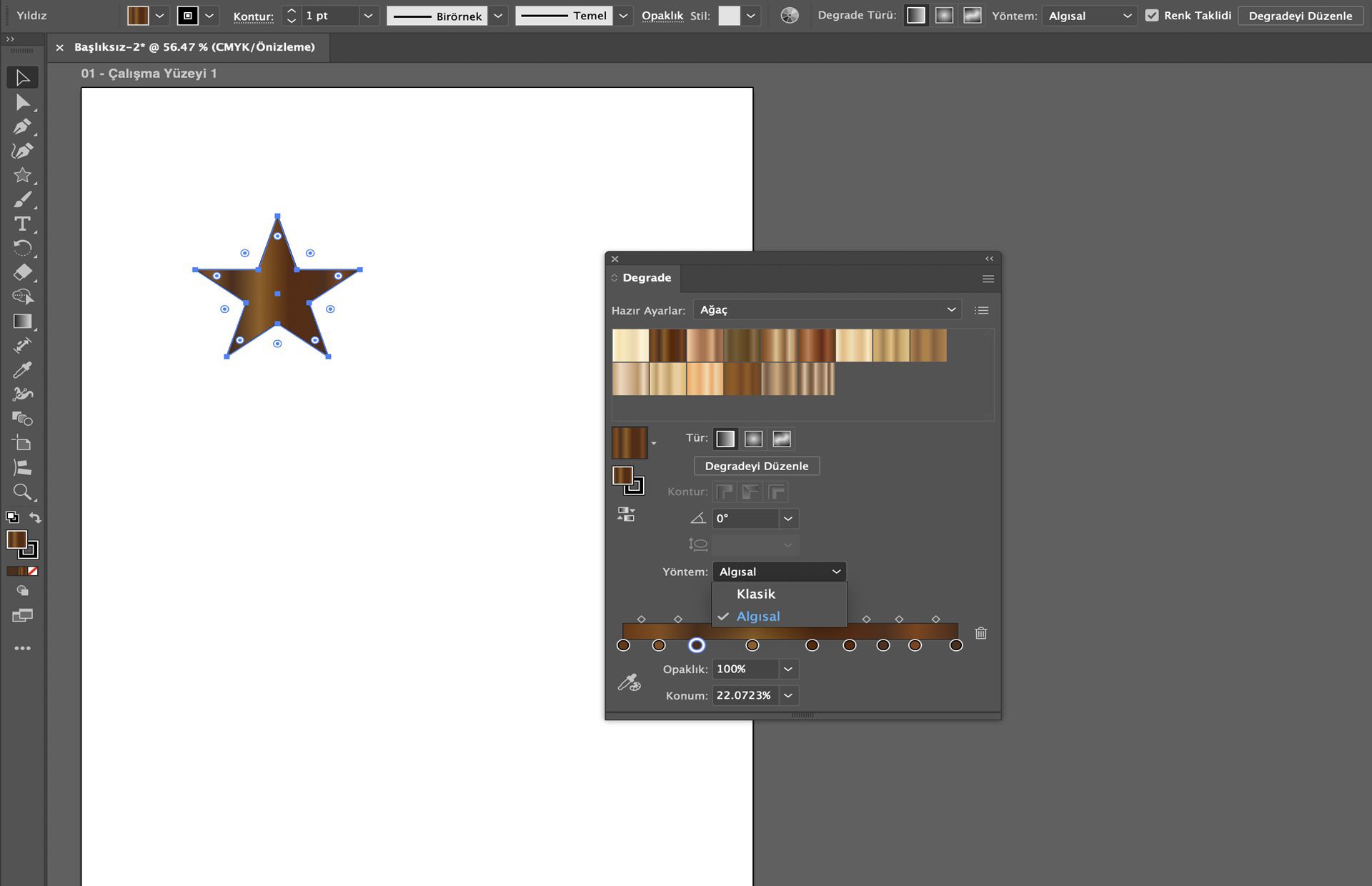Open the Konum percentage dropdown
This screenshot has width=1372, height=886.
point(787,695)
